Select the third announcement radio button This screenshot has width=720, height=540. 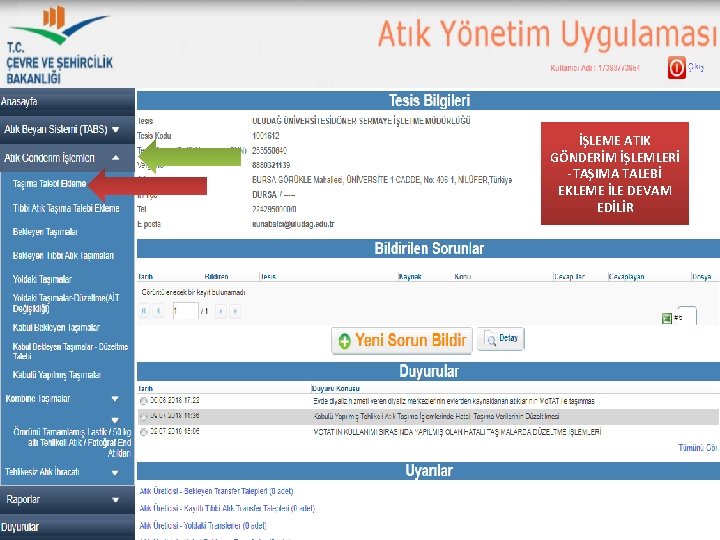144,432
